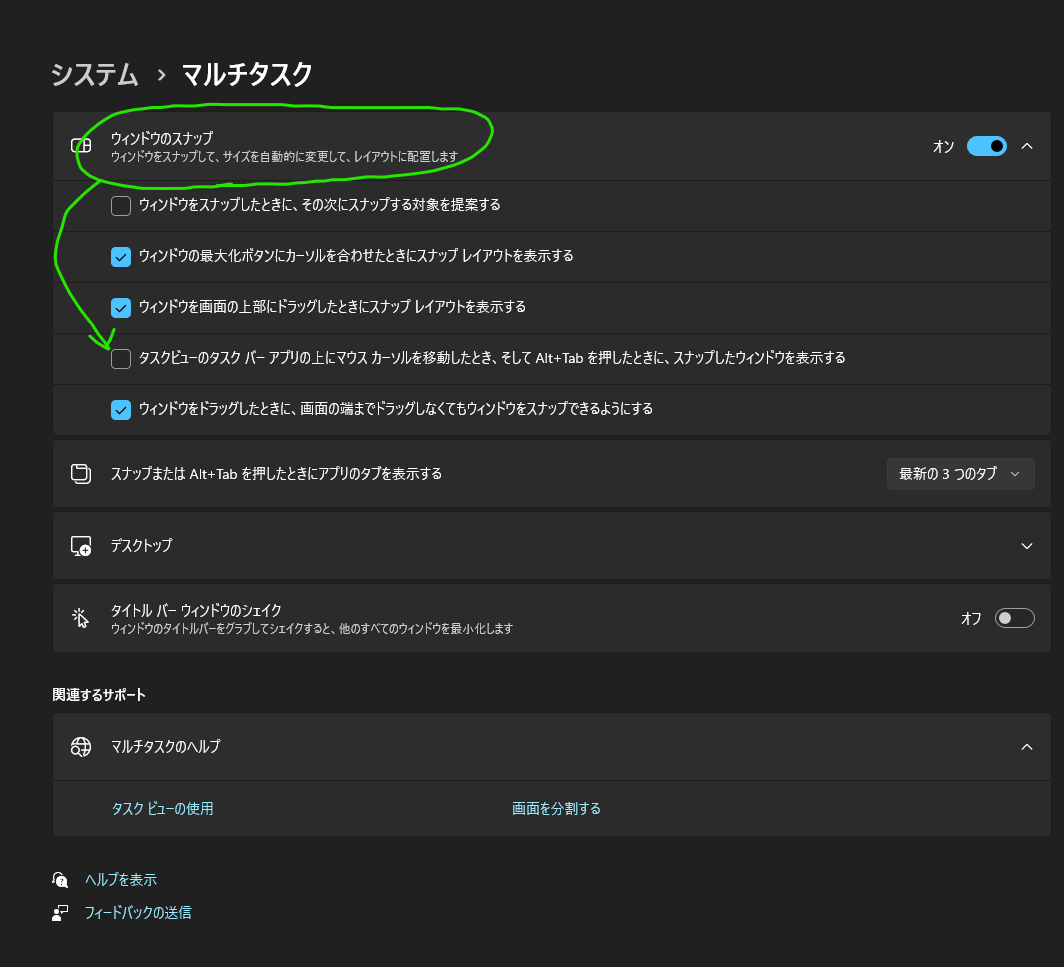Check the snap next target suggestion checkbox
The width and height of the screenshot is (1064, 967).
(x=121, y=206)
